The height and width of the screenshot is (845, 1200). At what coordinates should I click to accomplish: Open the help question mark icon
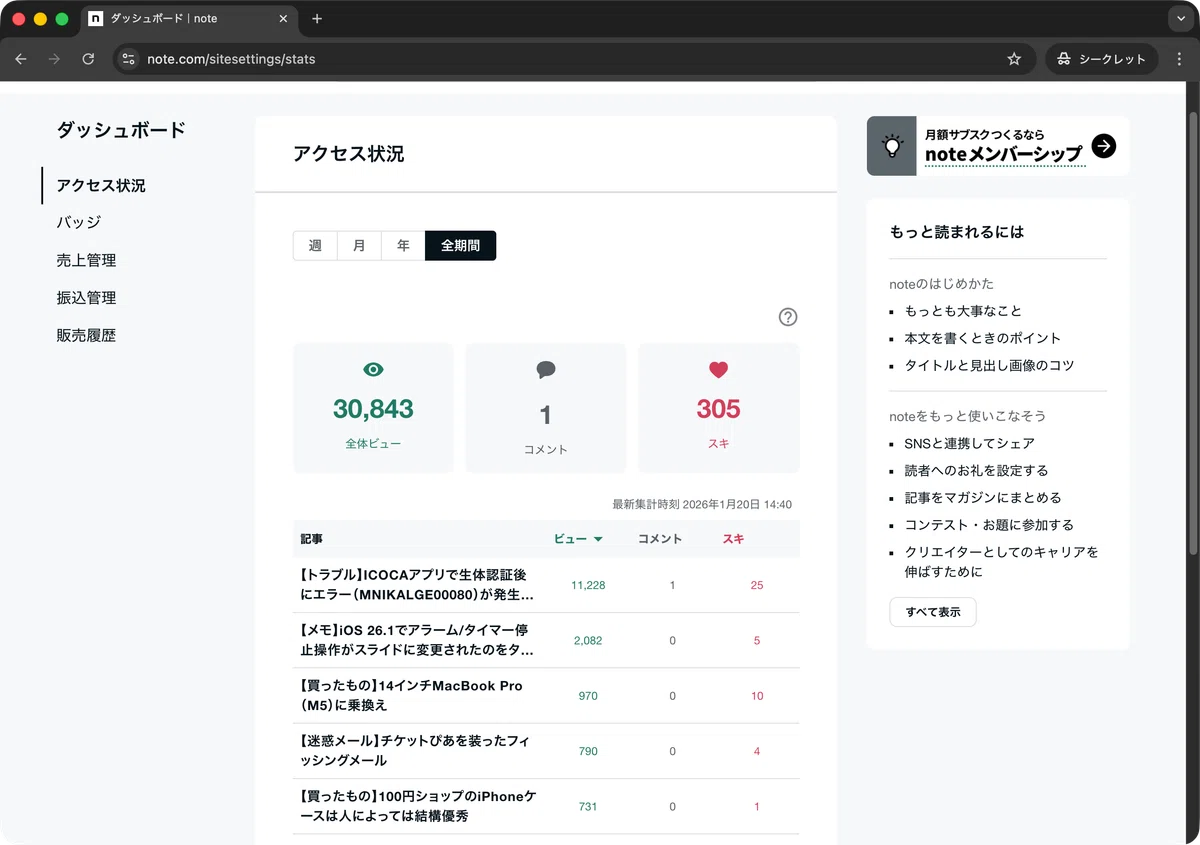tap(788, 317)
